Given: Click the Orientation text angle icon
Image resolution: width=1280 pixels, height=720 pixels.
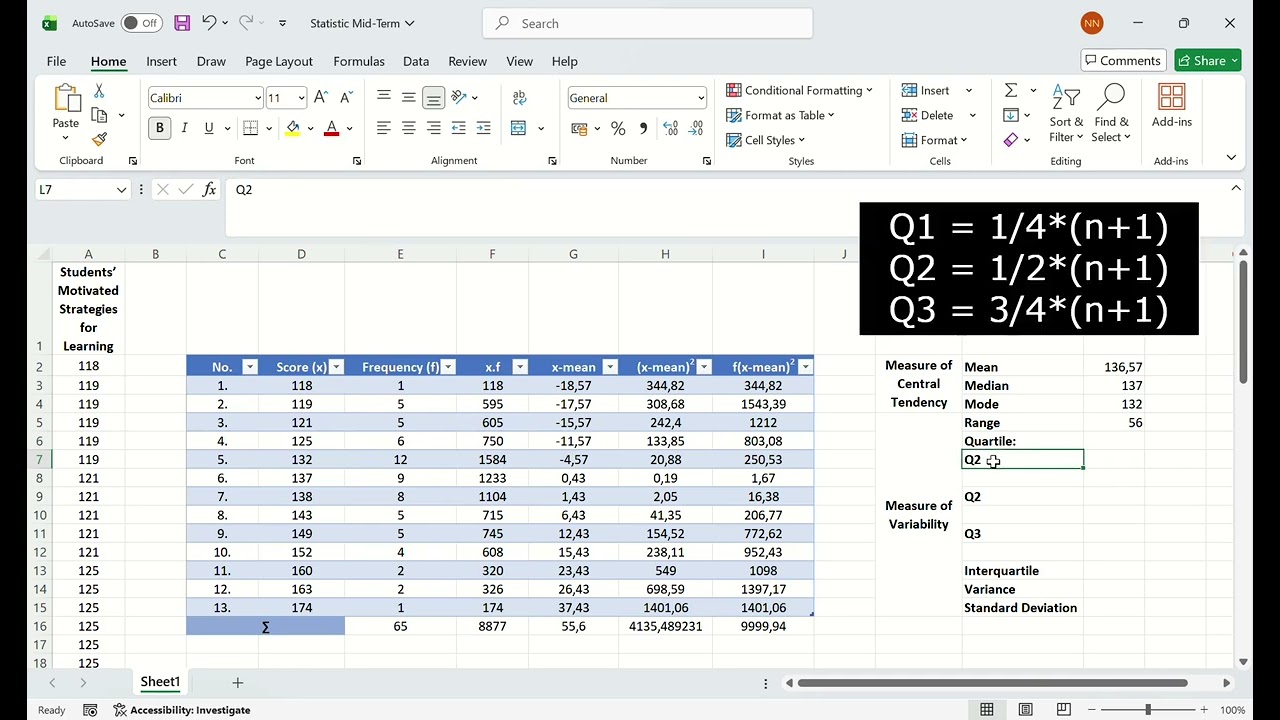Looking at the screenshot, I should click(x=458, y=97).
